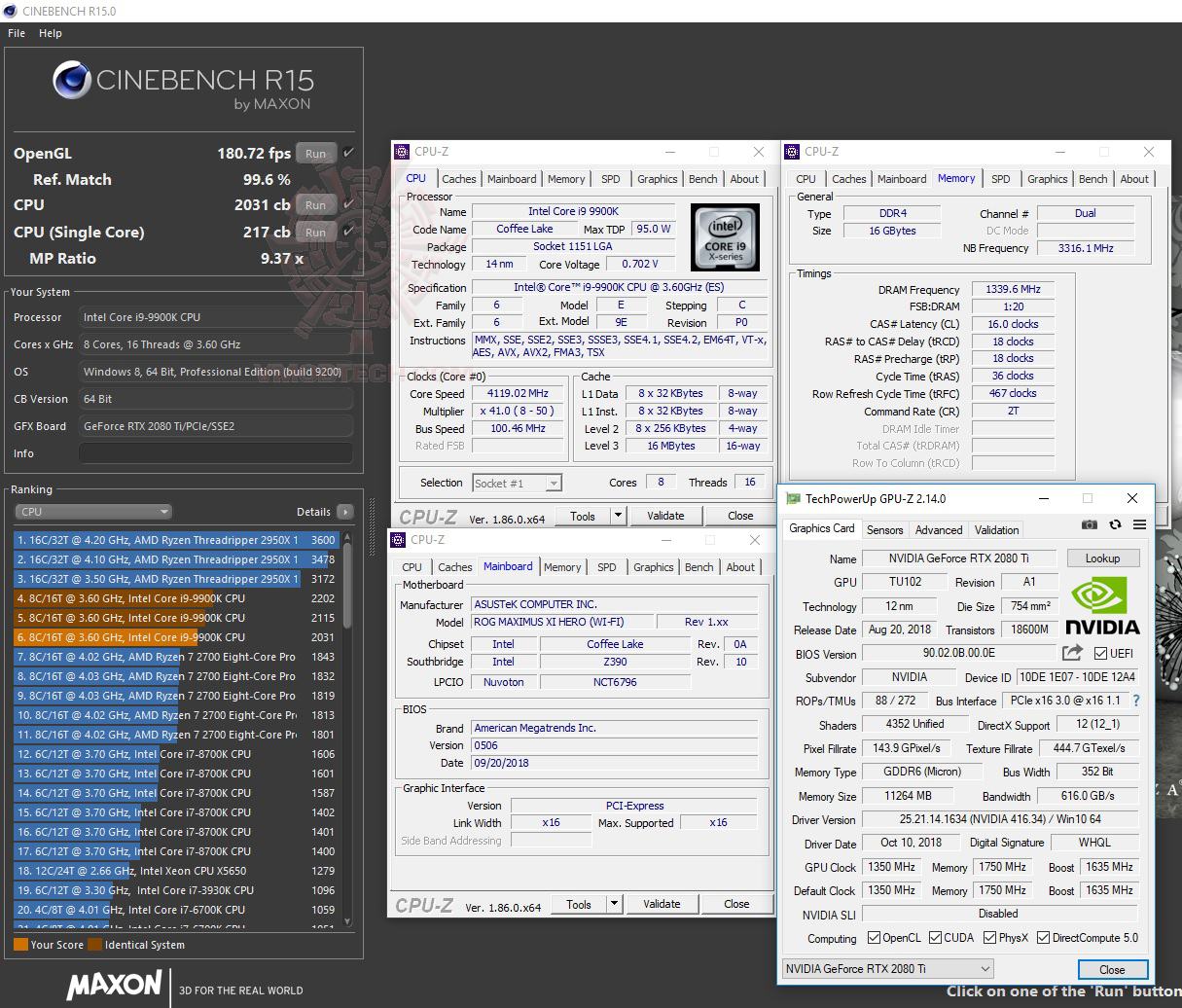The width and height of the screenshot is (1182, 1008).
Task: Open Tools dropdown arrow in CPU-Z Mainboard window
Action: click(x=613, y=904)
